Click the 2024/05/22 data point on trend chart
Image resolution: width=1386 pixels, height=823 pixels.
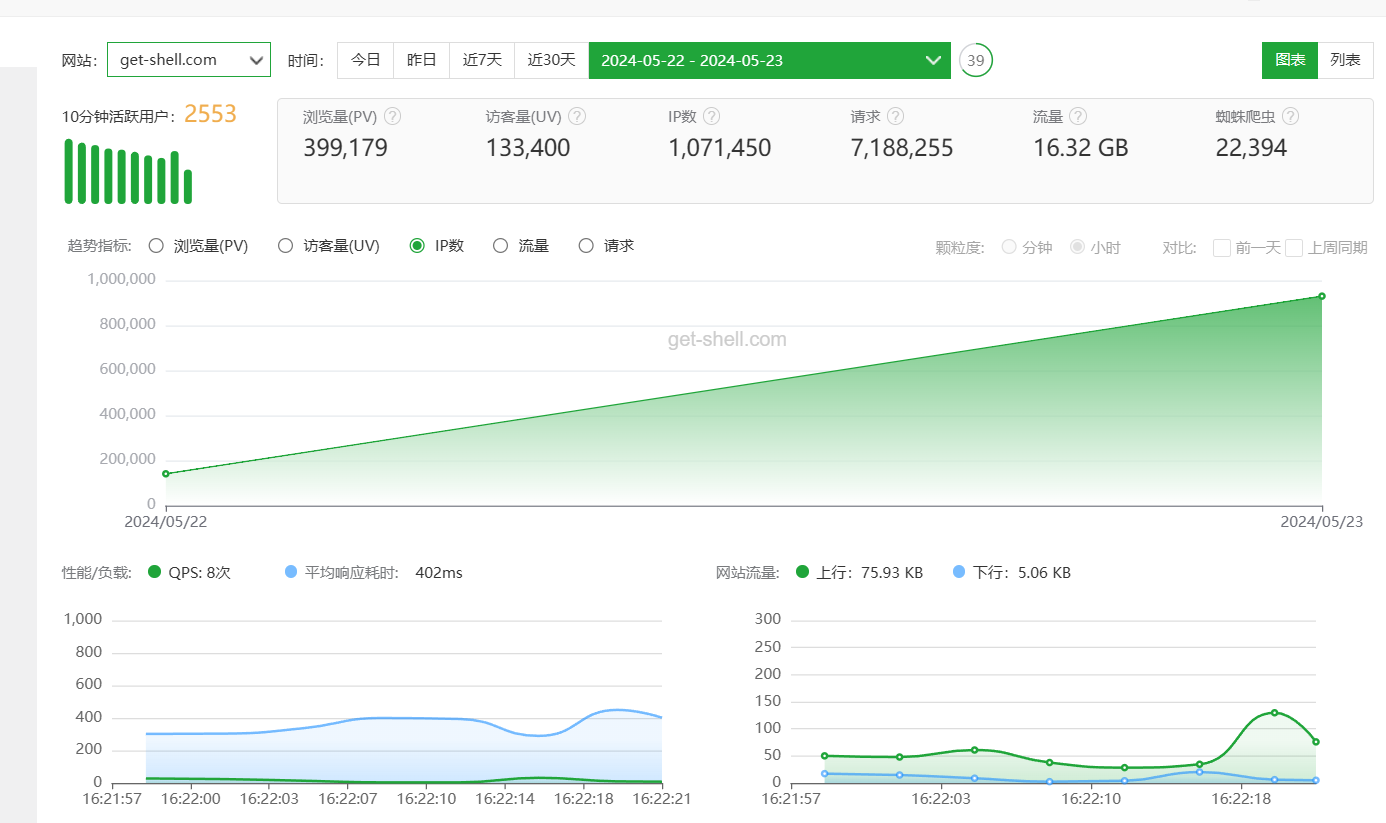(x=166, y=473)
